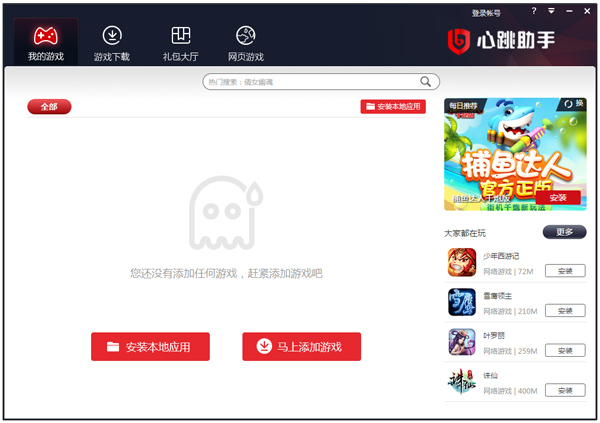Install 捕鱼达人 from the daily banner
The height and width of the screenshot is (423, 600).
[558, 198]
